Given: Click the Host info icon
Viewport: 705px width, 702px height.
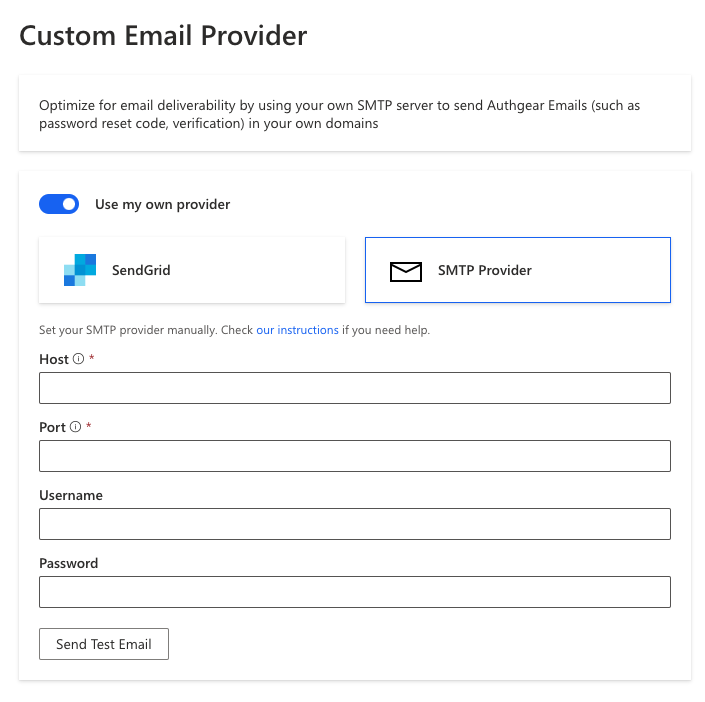Looking at the screenshot, I should (x=78, y=358).
